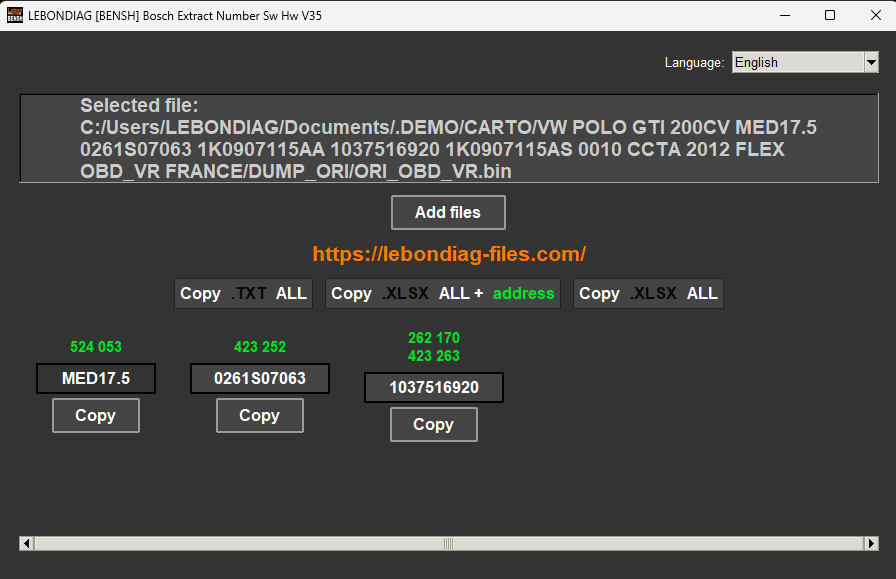Click Copy .TXT ALL button
The height and width of the screenshot is (579, 896).
(243, 293)
